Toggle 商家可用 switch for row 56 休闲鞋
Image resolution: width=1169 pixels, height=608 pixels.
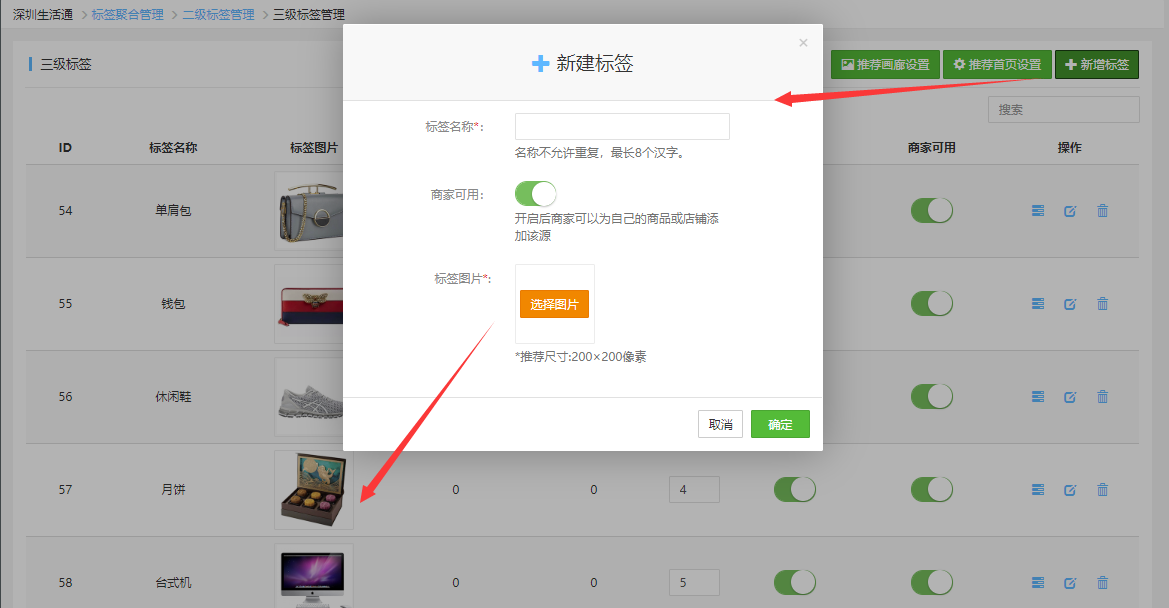pyautogui.click(x=931, y=397)
